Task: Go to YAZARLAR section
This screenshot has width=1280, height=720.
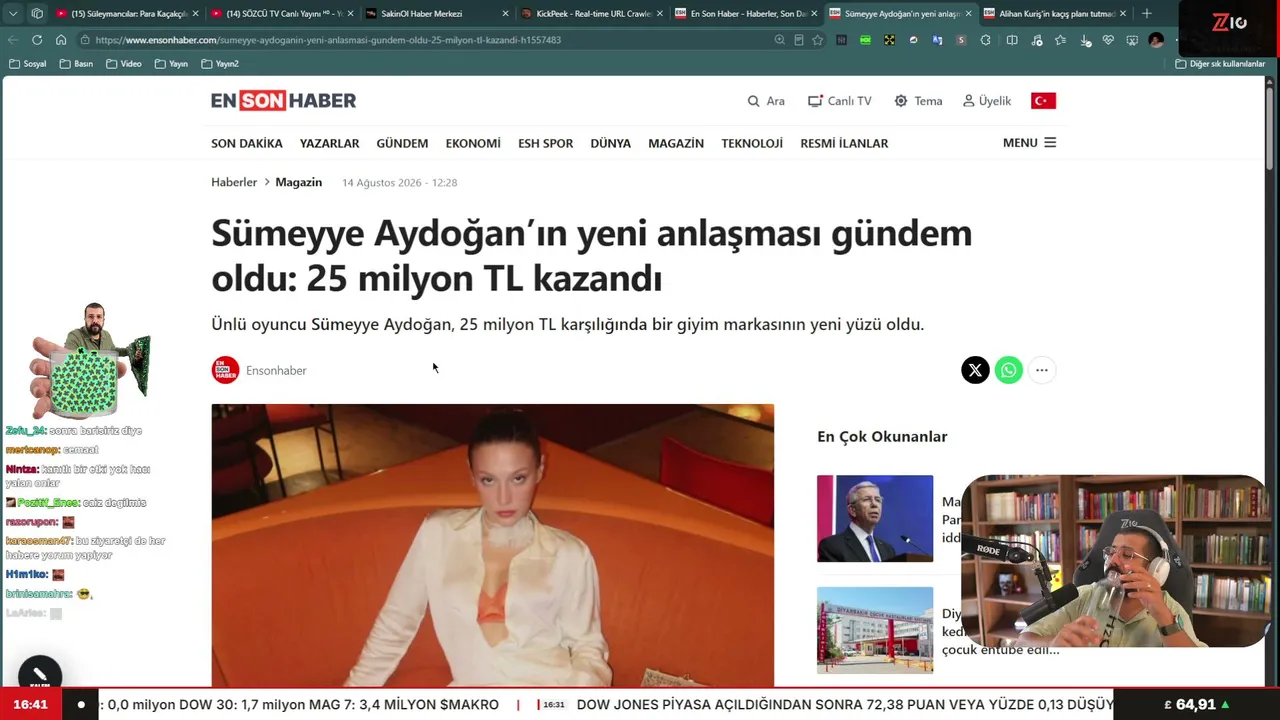Action: tap(329, 143)
